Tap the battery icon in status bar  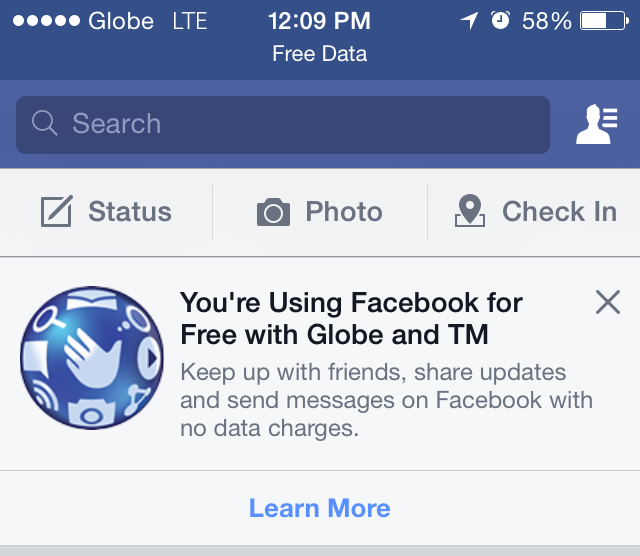[606, 20]
